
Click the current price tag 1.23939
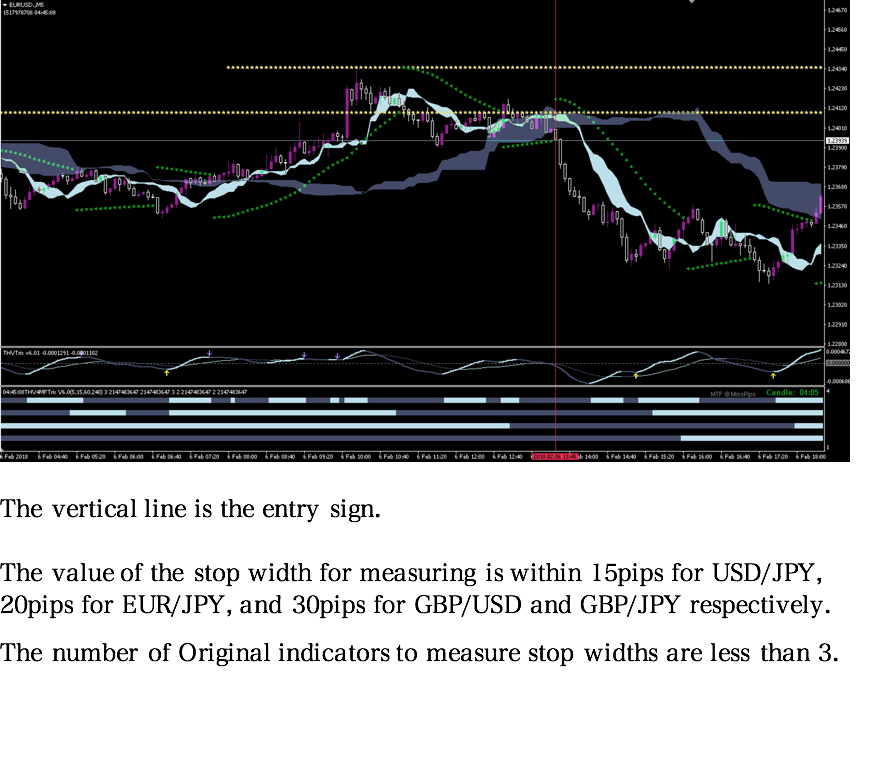(837, 140)
